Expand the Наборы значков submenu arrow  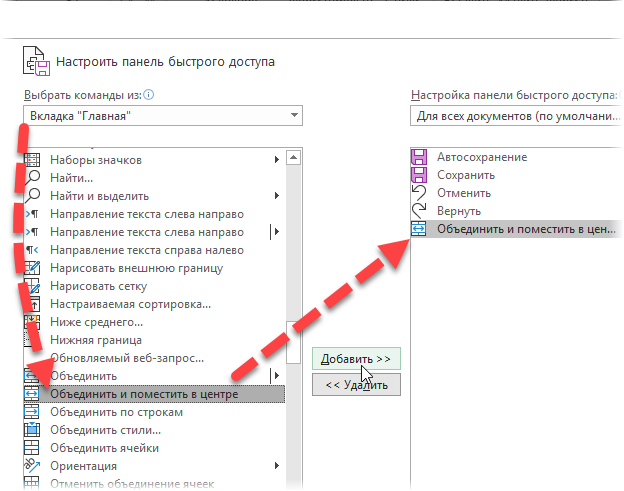click(x=276, y=160)
